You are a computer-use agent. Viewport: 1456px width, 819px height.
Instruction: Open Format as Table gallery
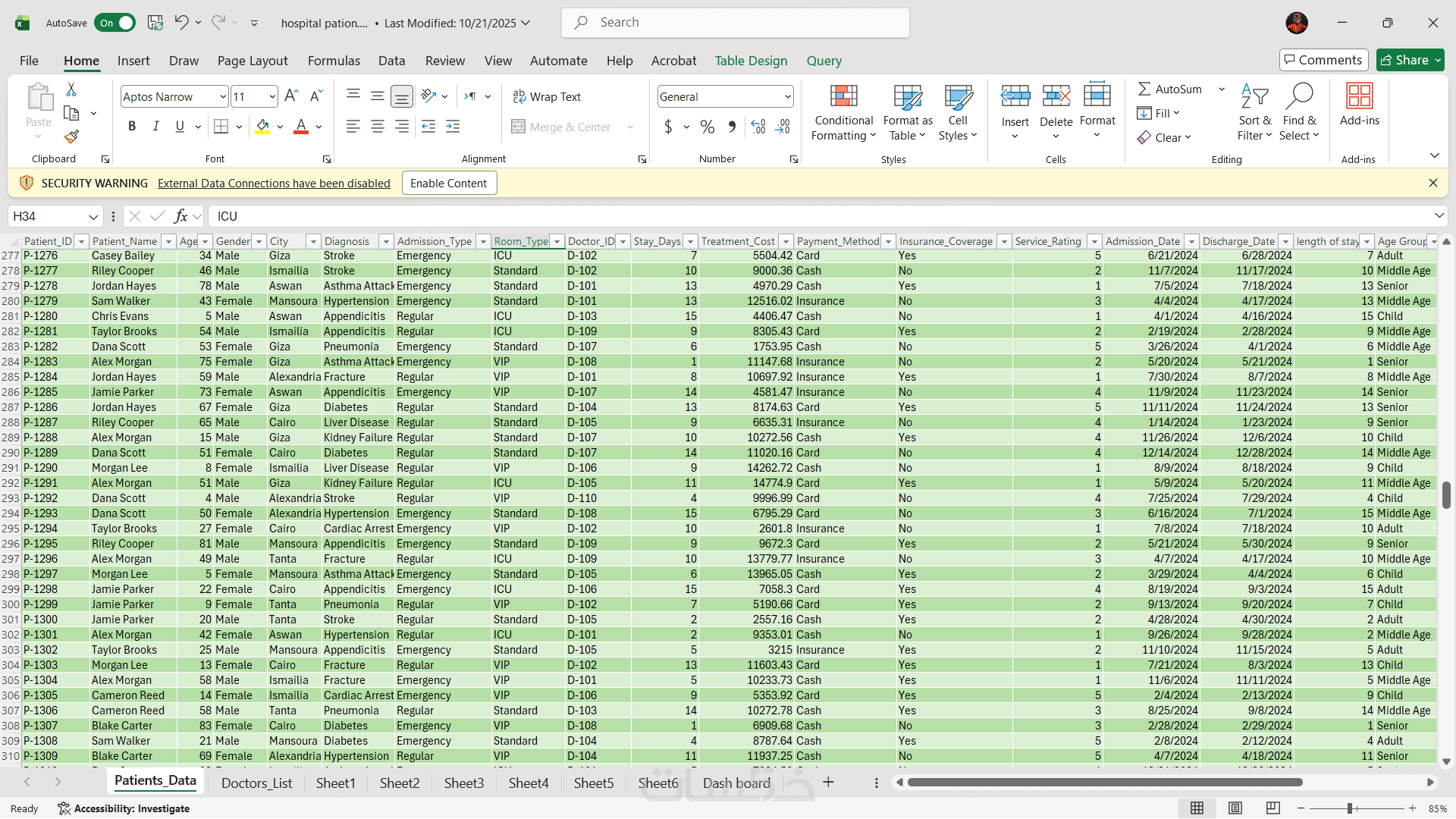pyautogui.click(x=908, y=113)
